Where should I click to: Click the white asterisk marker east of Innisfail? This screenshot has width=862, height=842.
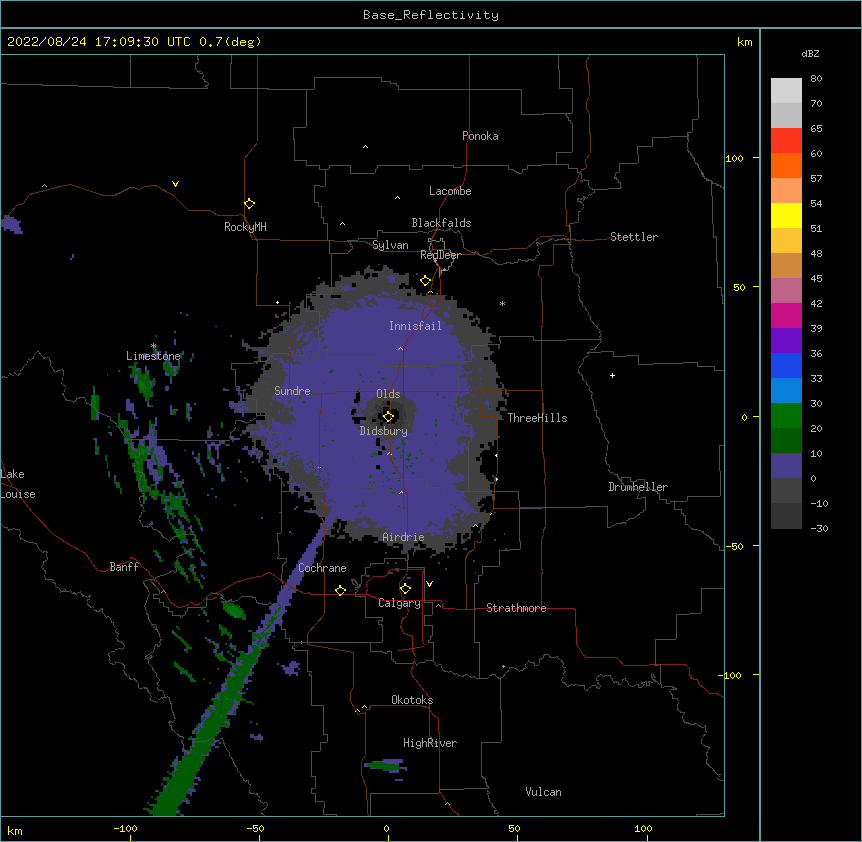click(x=502, y=303)
